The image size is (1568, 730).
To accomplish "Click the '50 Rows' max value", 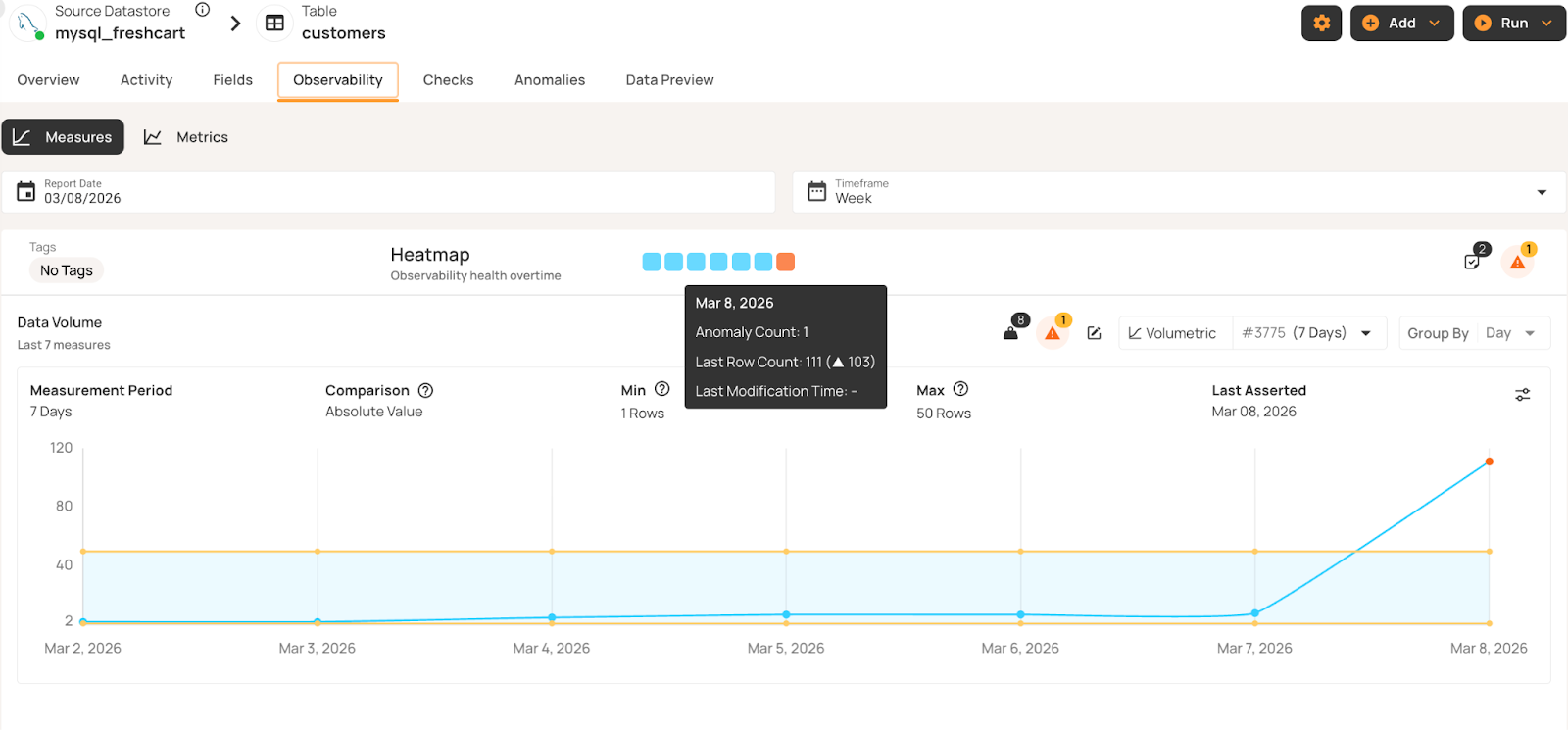I will (x=944, y=414).
